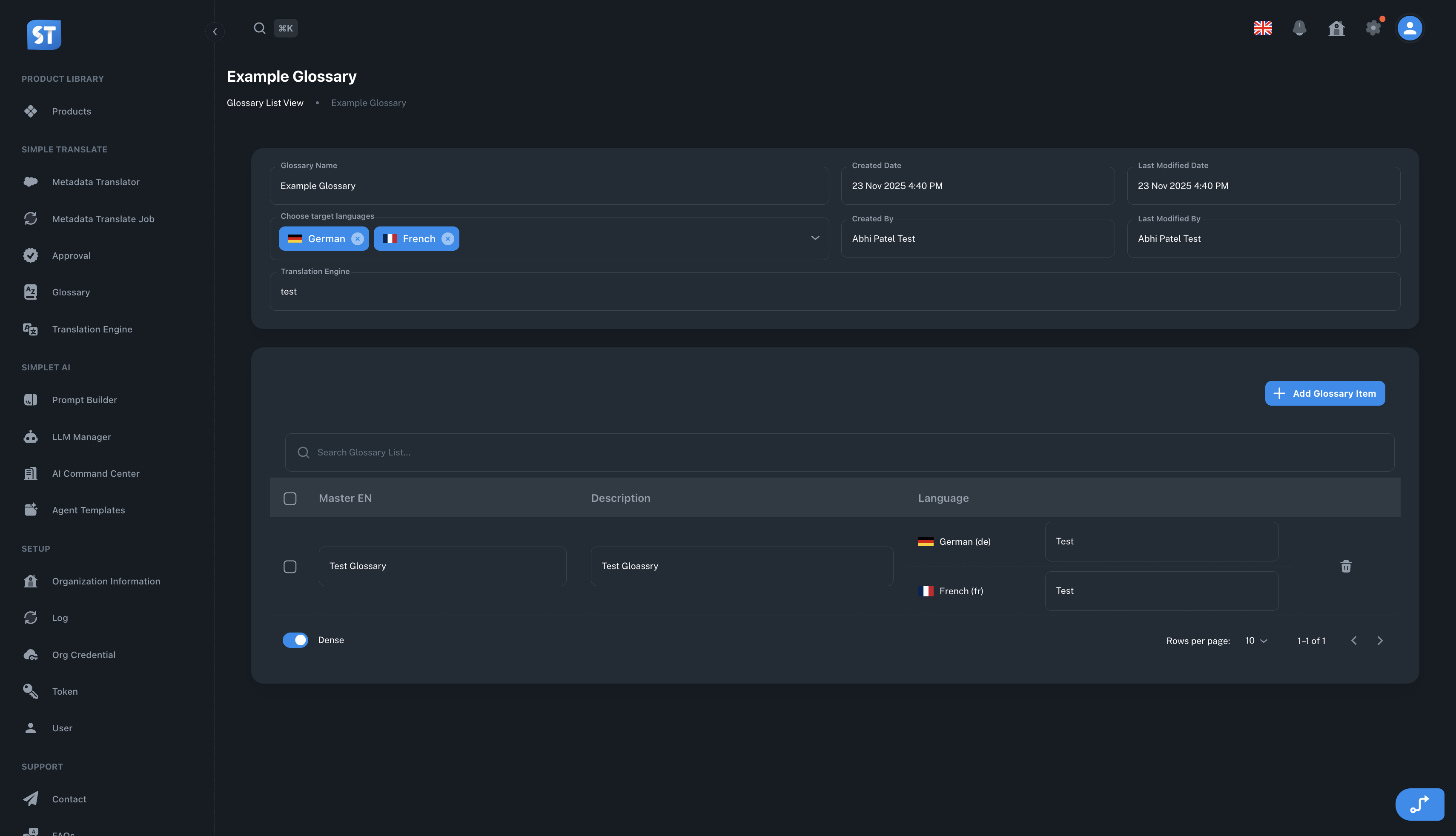This screenshot has height=836, width=1456.
Task: Open the Contact support page
Action: pyautogui.click(x=69, y=799)
